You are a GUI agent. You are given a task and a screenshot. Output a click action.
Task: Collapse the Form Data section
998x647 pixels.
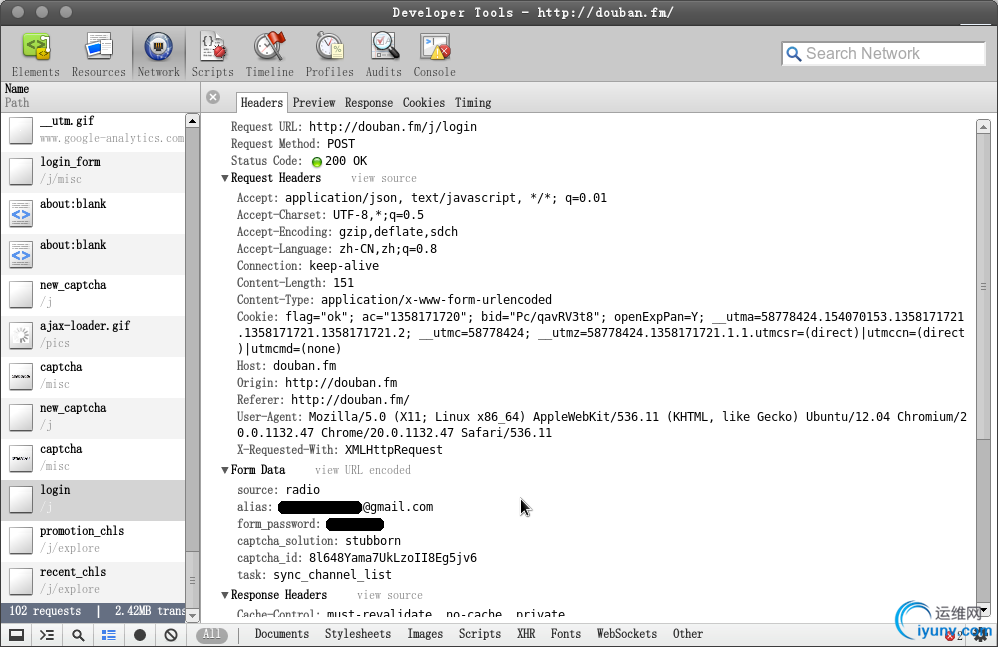[x=225, y=470]
